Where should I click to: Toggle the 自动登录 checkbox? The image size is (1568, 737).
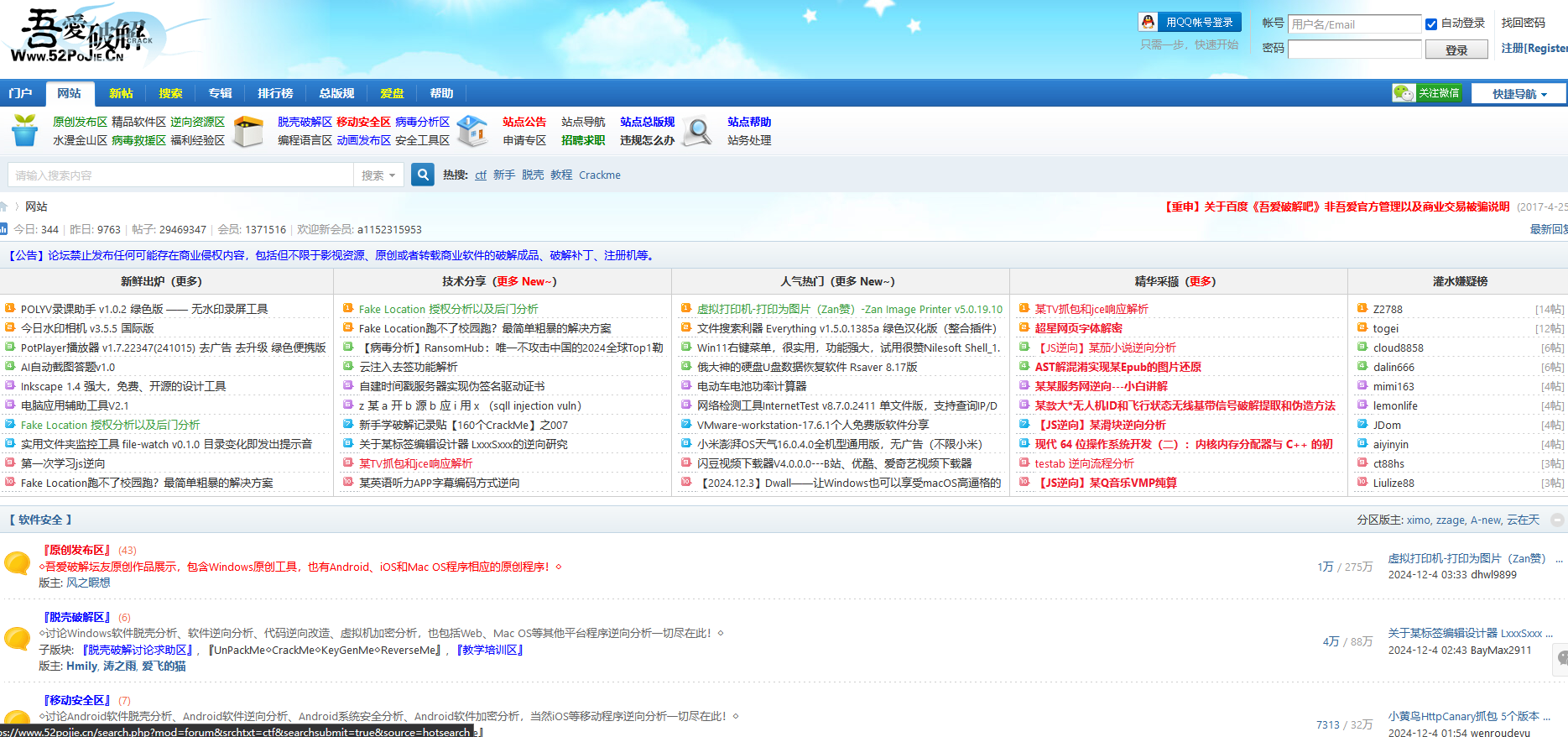pyautogui.click(x=1431, y=24)
